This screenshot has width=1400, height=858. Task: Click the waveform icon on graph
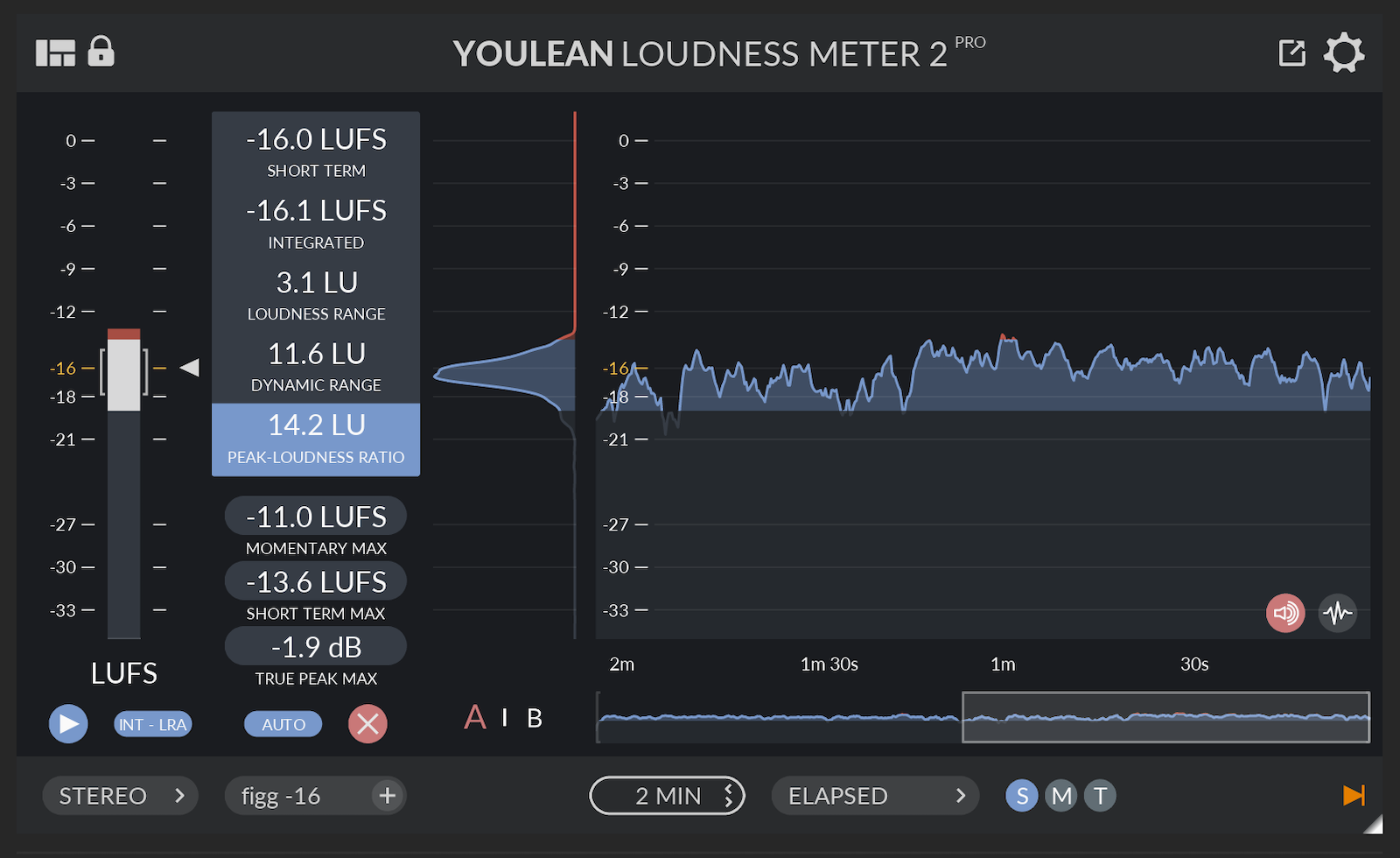[1337, 613]
